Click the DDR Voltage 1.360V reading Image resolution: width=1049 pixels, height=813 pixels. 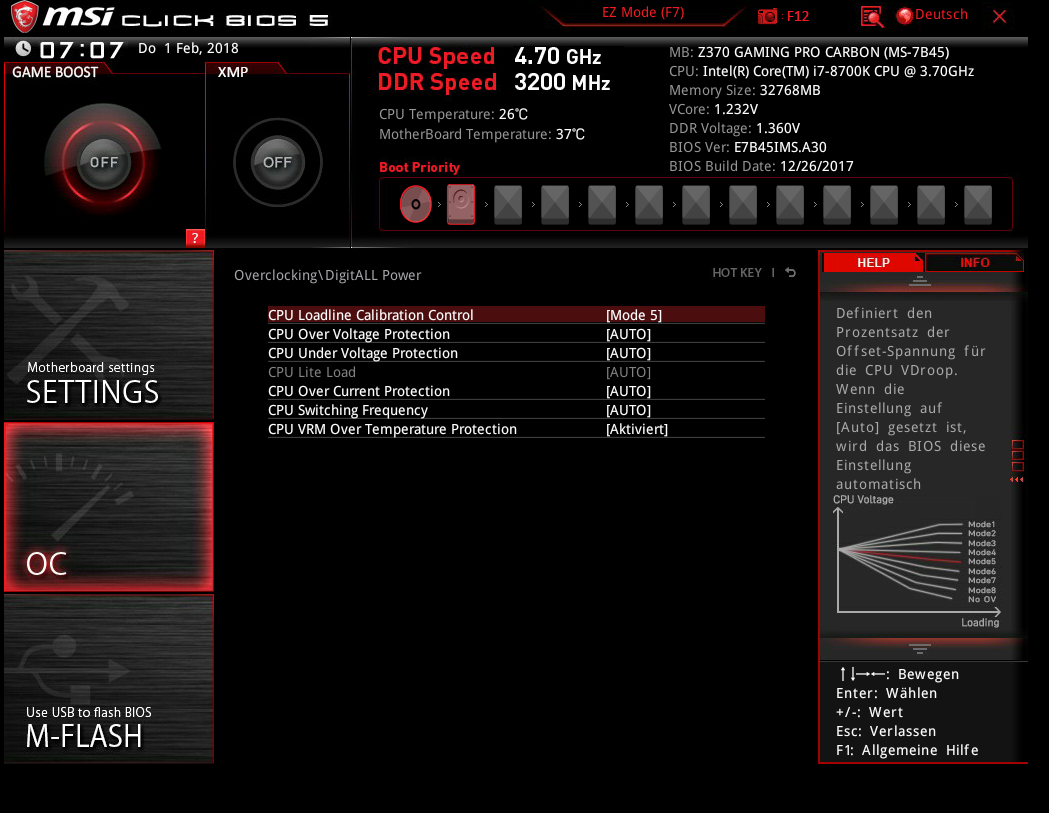[735, 128]
